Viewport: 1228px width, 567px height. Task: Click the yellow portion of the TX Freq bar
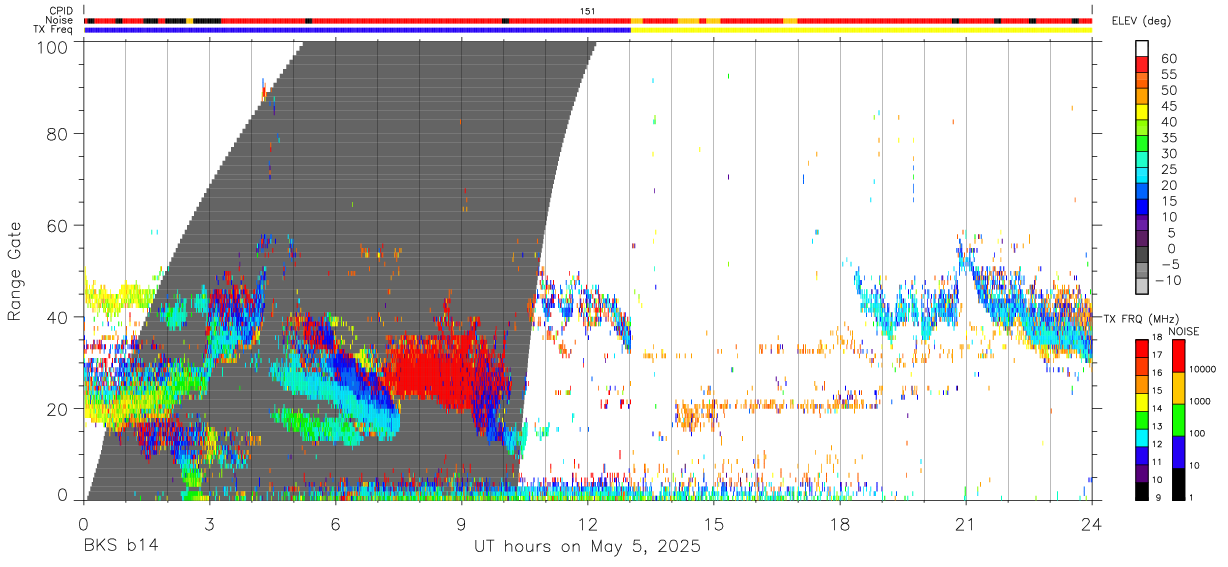pyautogui.click(x=861, y=30)
